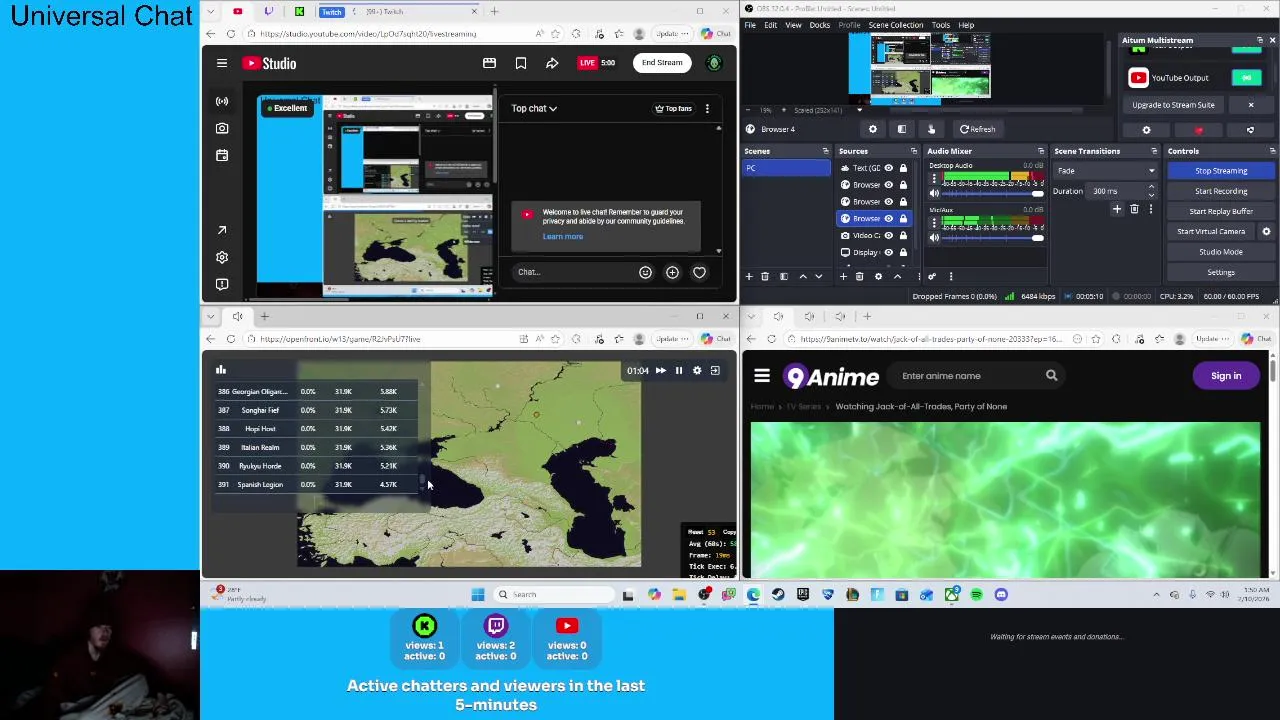
Task: Click the exit game icon in OpenFront
Action: tap(715, 371)
